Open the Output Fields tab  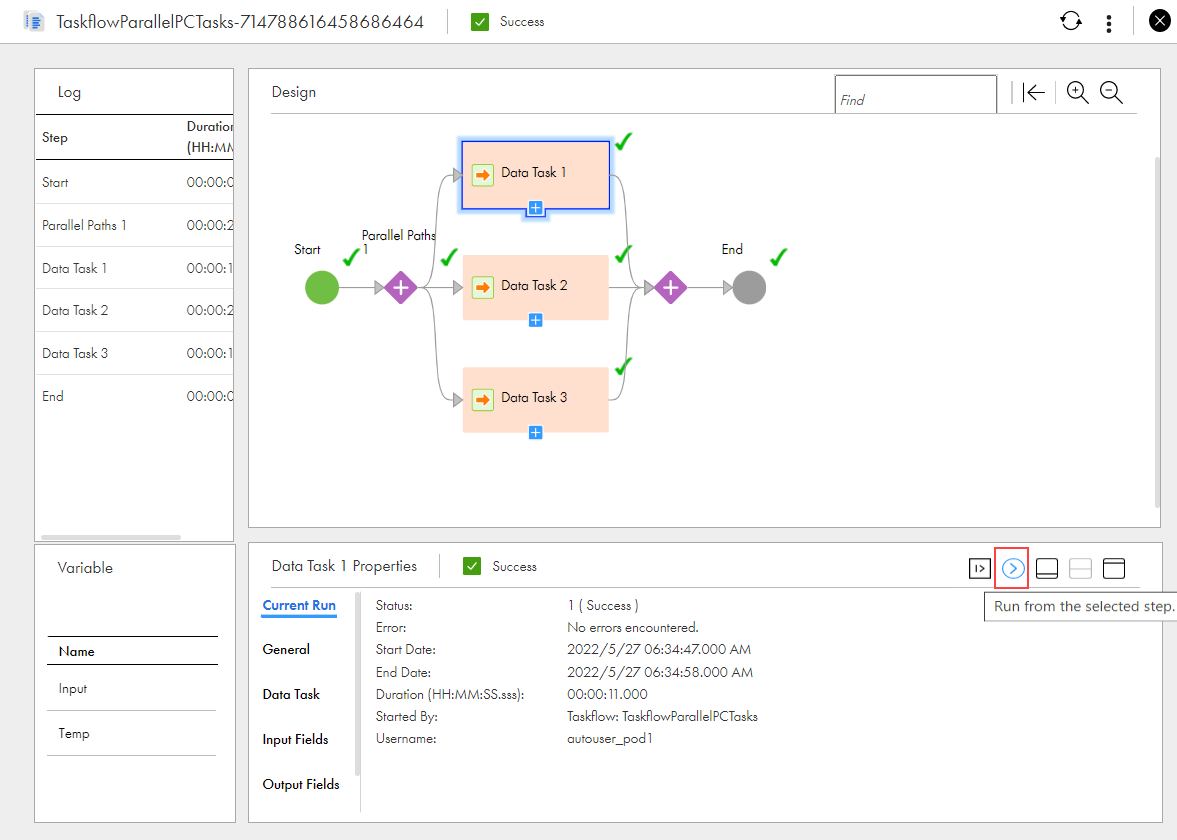pyautogui.click(x=301, y=784)
